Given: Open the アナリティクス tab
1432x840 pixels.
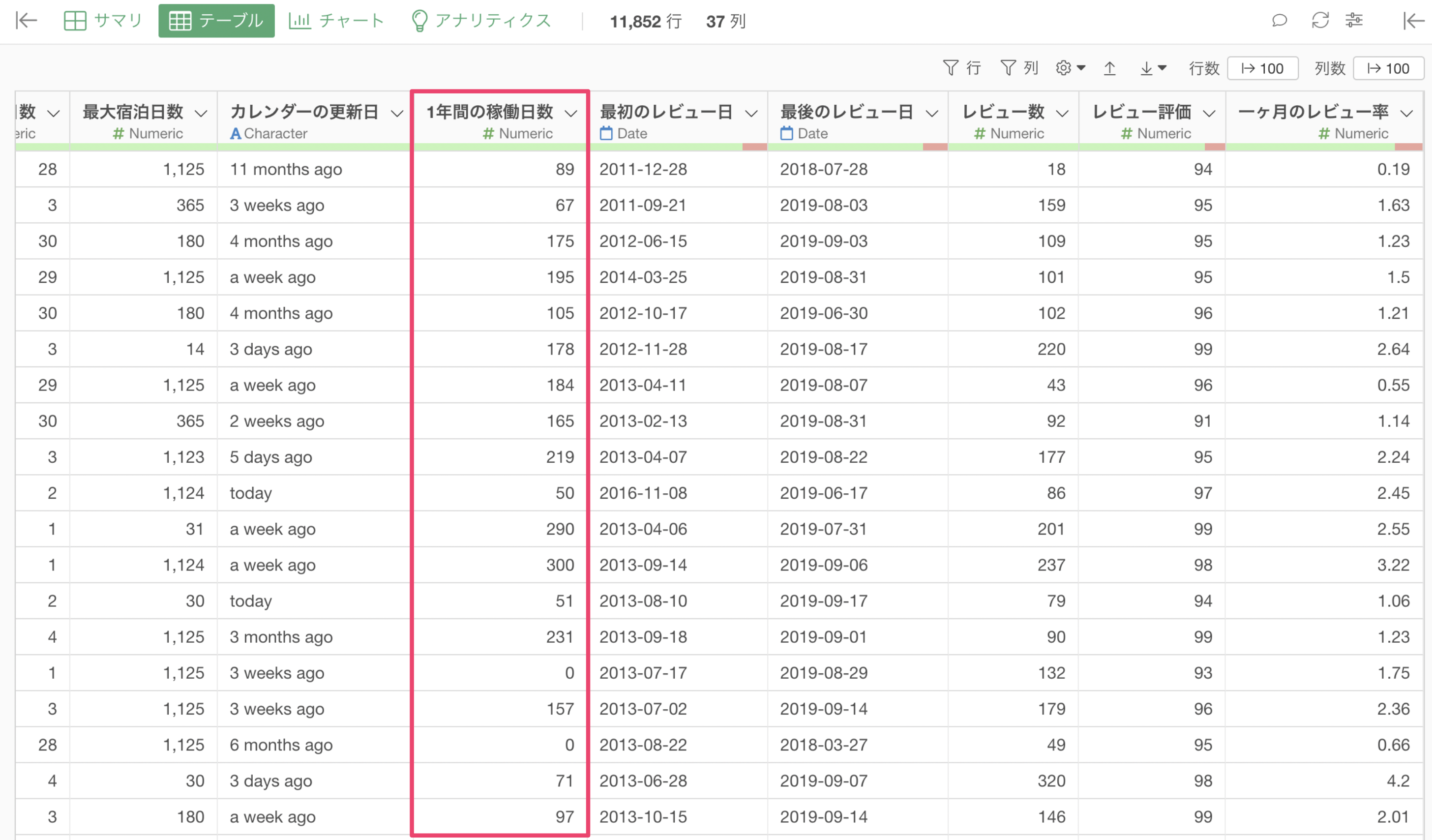Looking at the screenshot, I should coord(481,21).
